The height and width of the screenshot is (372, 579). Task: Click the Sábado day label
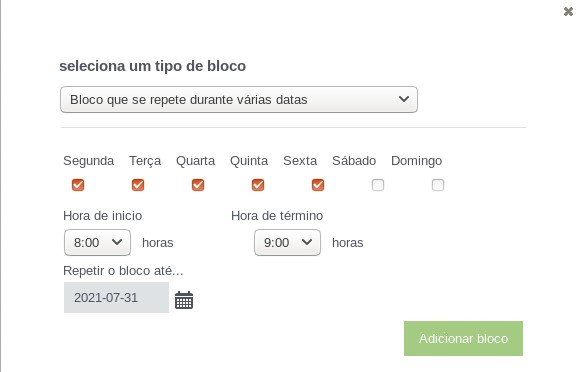click(x=354, y=161)
